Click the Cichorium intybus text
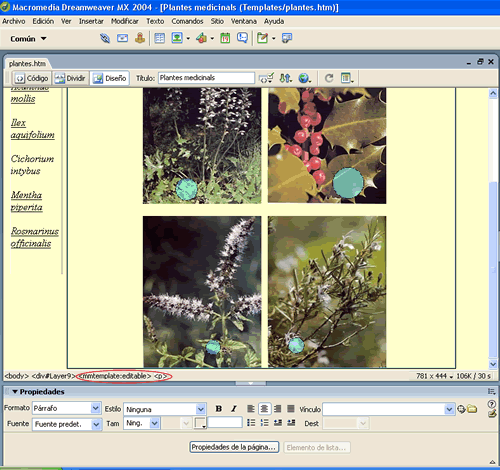 pos(32,165)
